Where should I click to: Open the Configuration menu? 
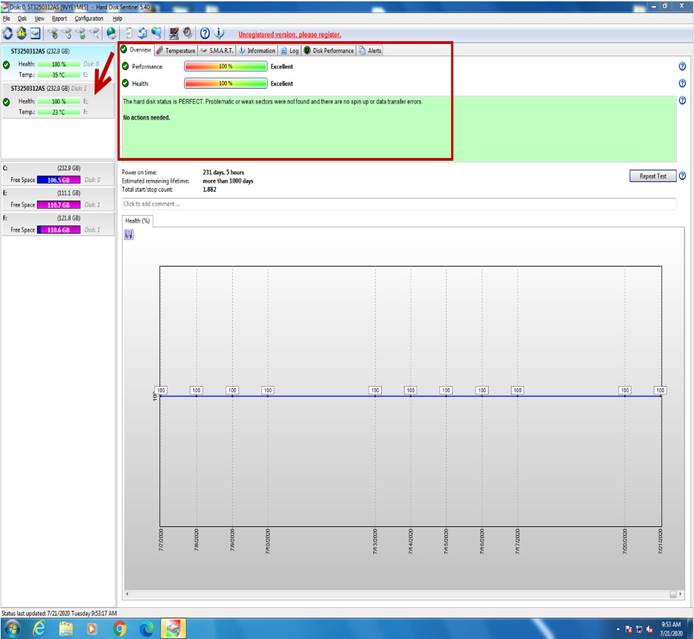(89, 18)
